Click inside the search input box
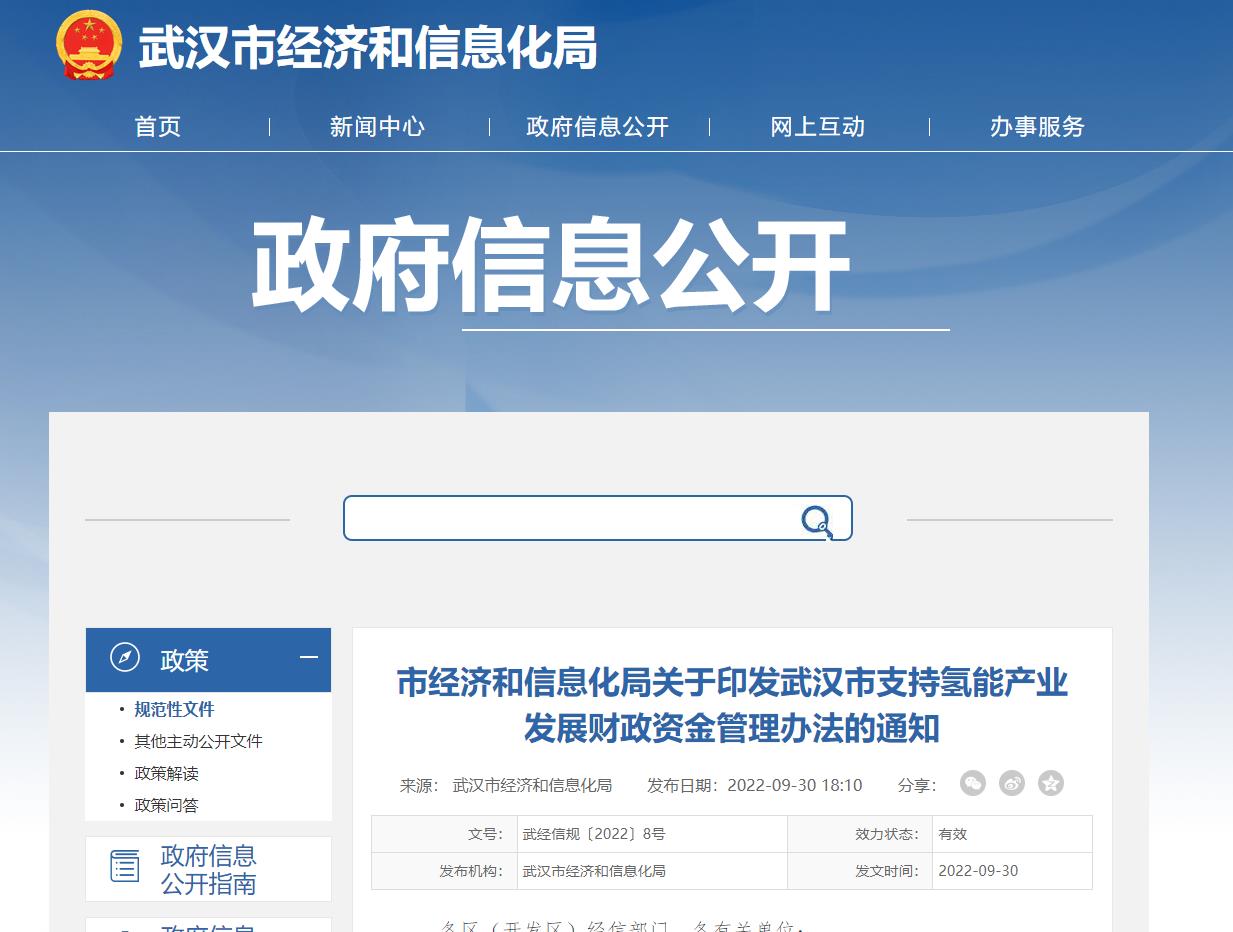The height and width of the screenshot is (932, 1233). (x=570, y=518)
